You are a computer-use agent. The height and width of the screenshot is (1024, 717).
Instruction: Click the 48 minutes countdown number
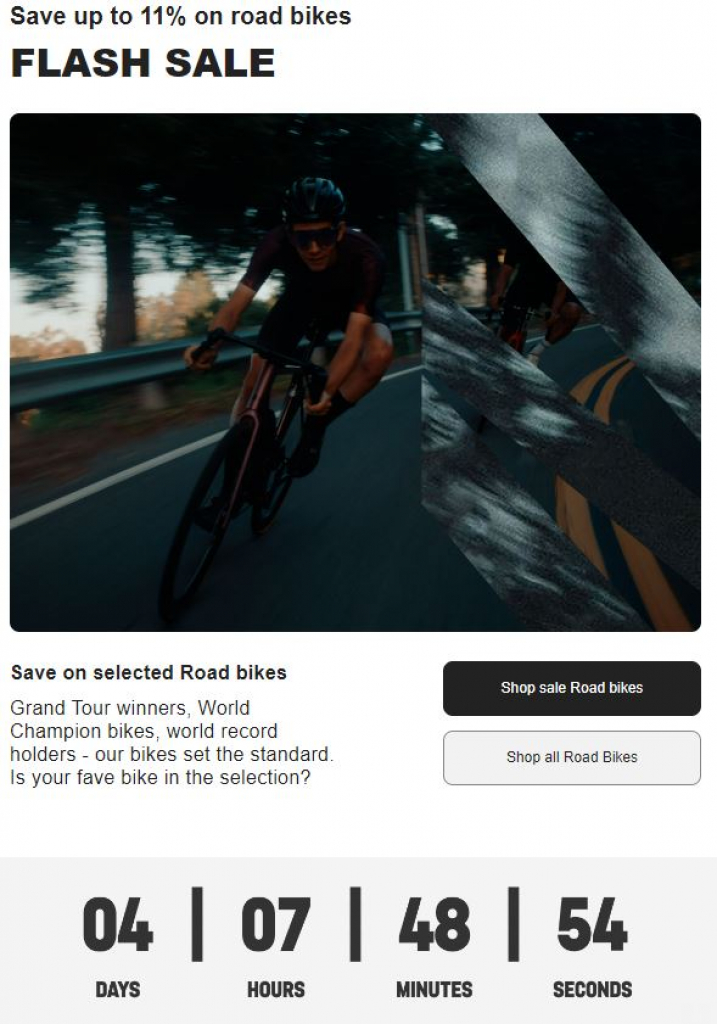(434, 925)
